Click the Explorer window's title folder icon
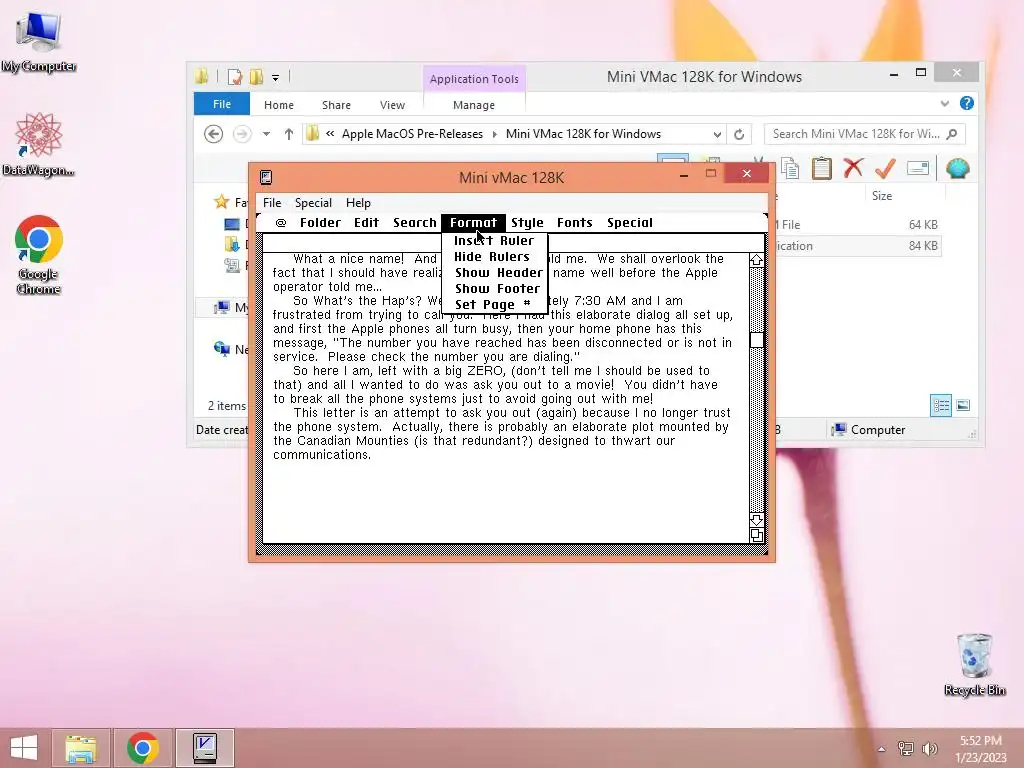This screenshot has width=1024, height=768. click(x=202, y=77)
